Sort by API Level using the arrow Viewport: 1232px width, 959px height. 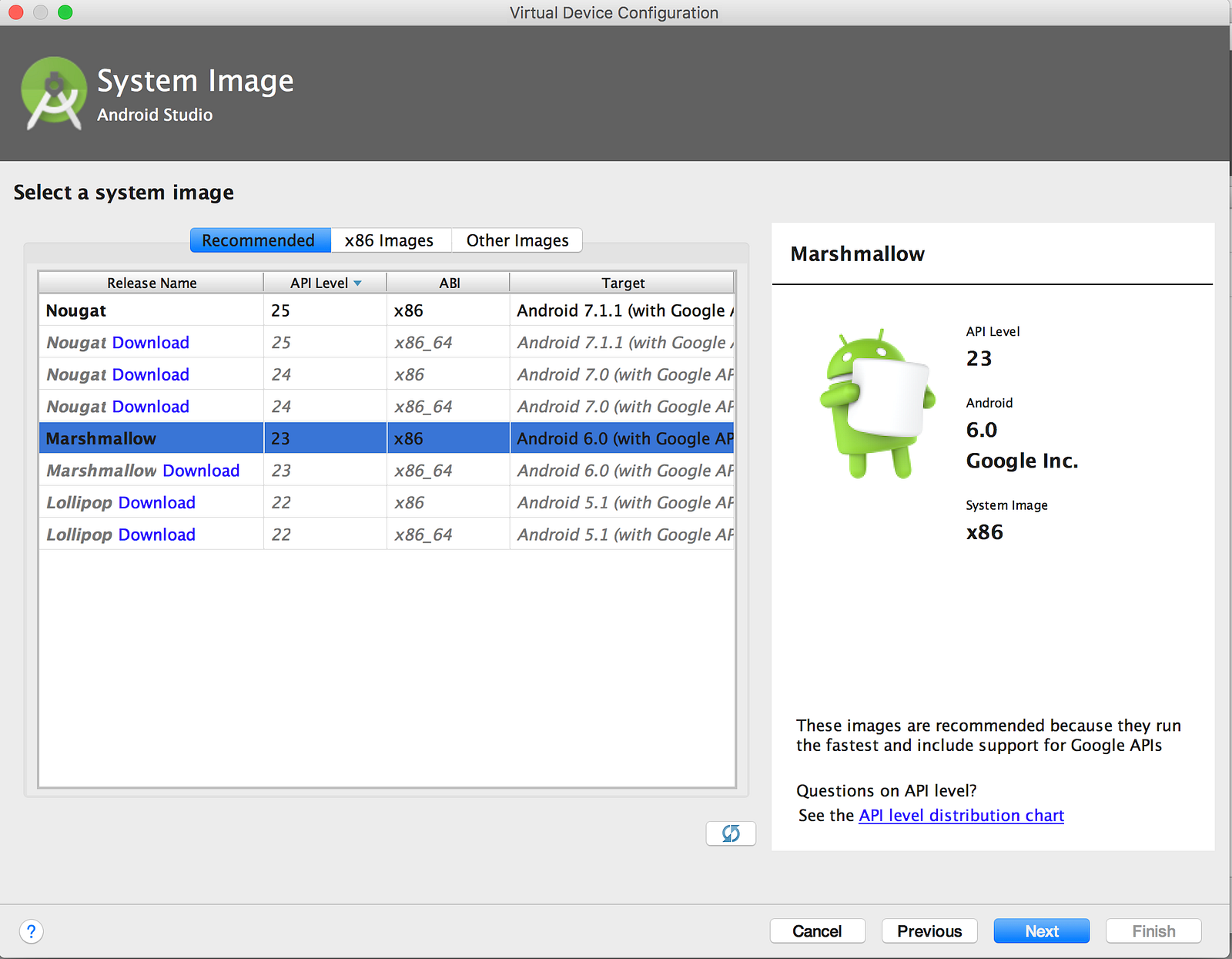(357, 283)
